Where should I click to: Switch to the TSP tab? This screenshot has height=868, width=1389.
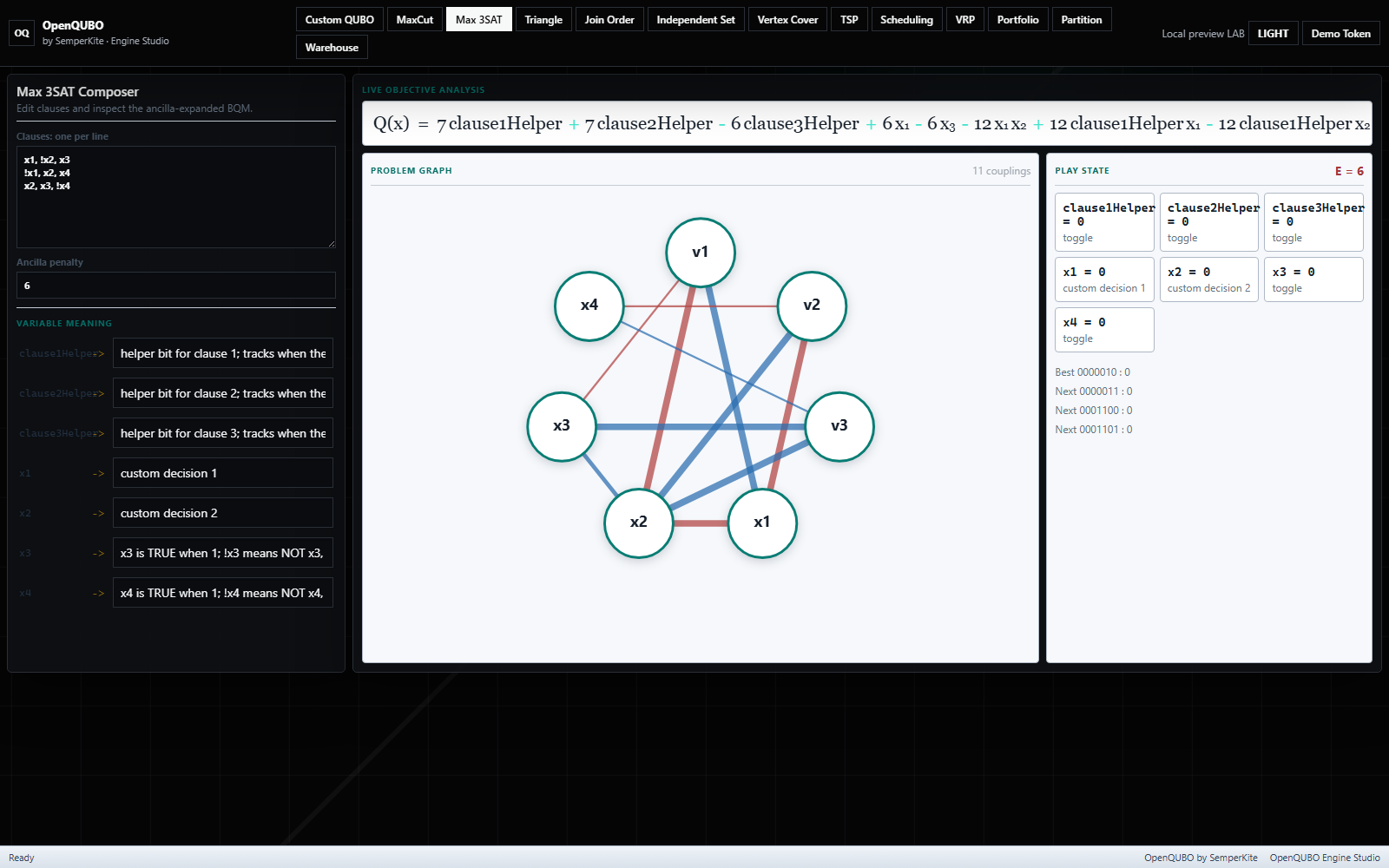coord(849,19)
